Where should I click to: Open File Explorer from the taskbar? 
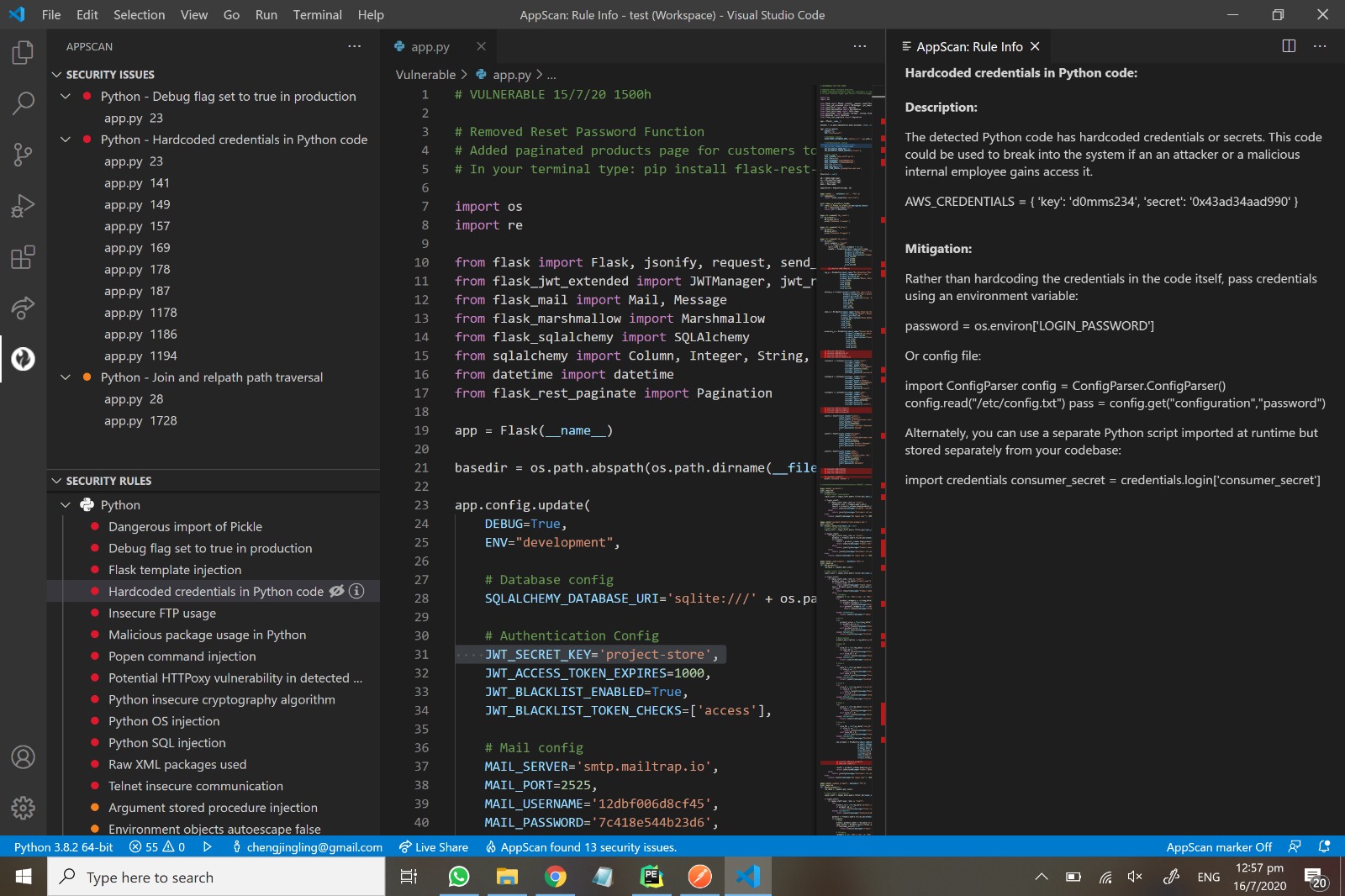(x=506, y=877)
